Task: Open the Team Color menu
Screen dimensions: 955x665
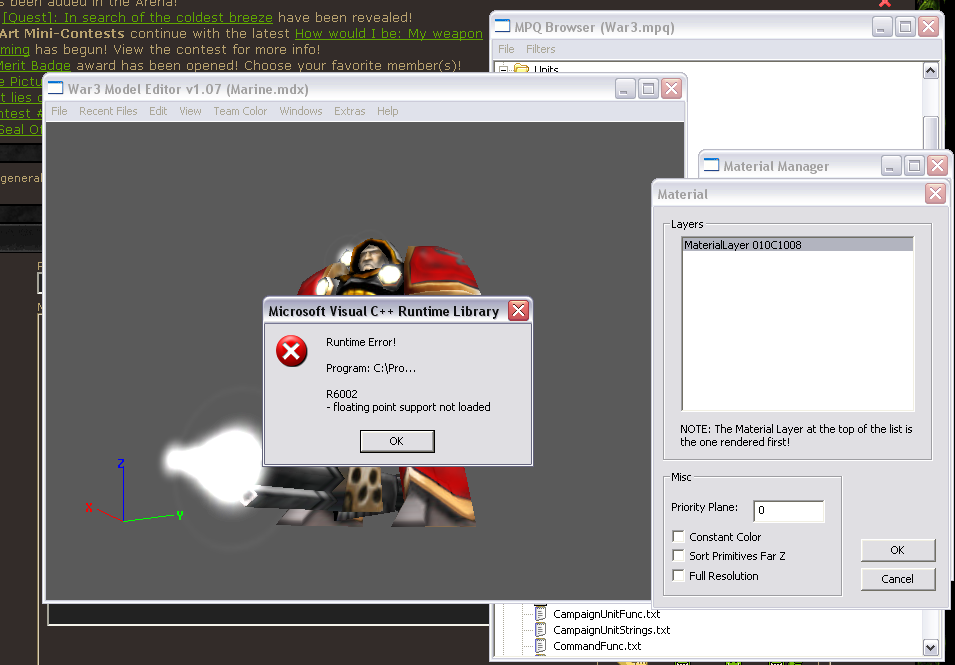Action: coord(240,111)
